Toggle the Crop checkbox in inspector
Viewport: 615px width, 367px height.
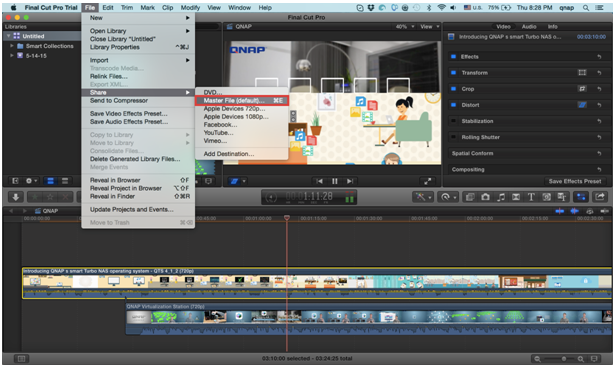453,89
